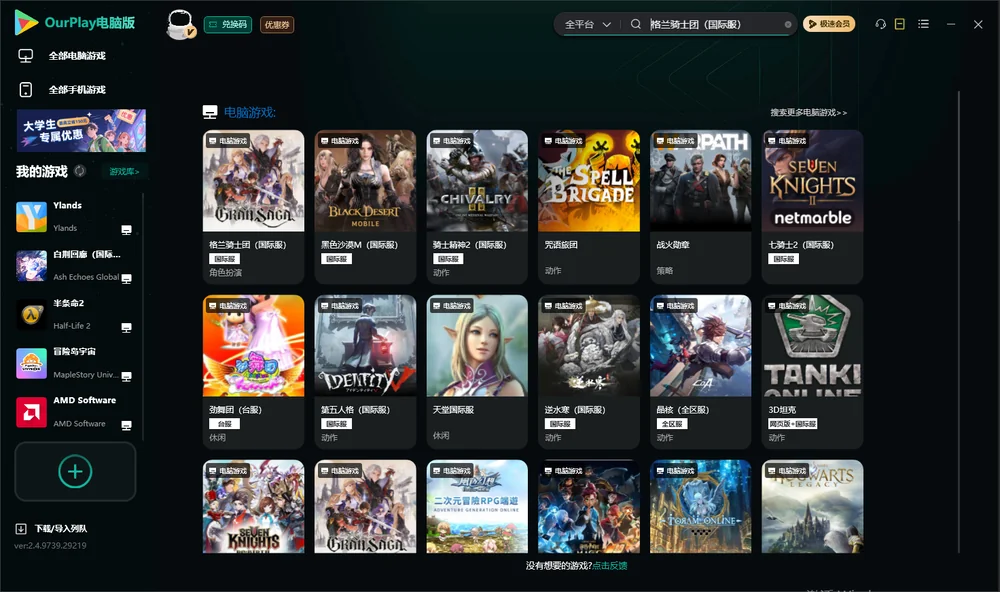Click the 白荆回廊 game icon in sidebar
This screenshot has height=592, width=1000.
tap(31, 265)
